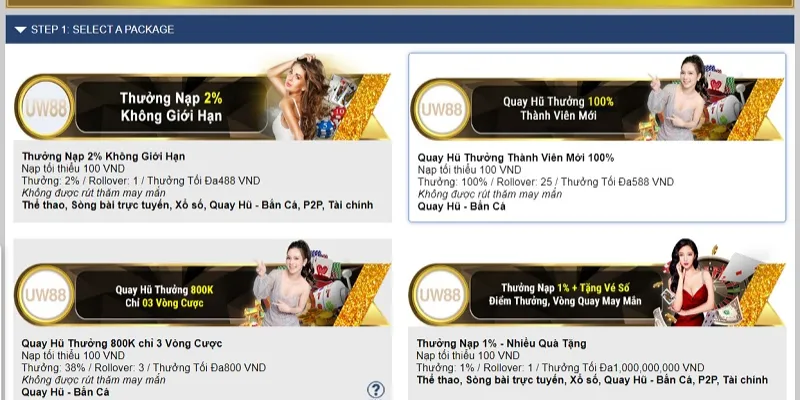Image resolution: width=800 pixels, height=400 pixels.
Task: Click 'Quay Hũ - Bắn Cá' under the 800K package
Action: pyautogui.click(x=65, y=392)
